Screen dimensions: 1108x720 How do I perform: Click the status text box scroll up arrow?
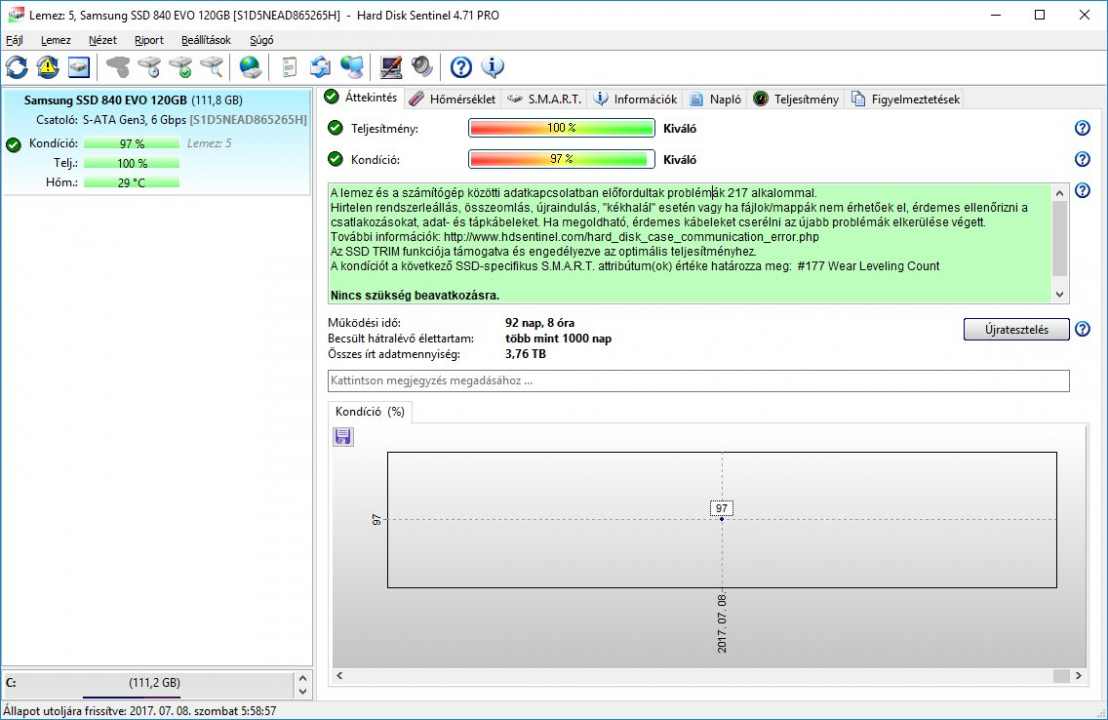[x=1059, y=193]
